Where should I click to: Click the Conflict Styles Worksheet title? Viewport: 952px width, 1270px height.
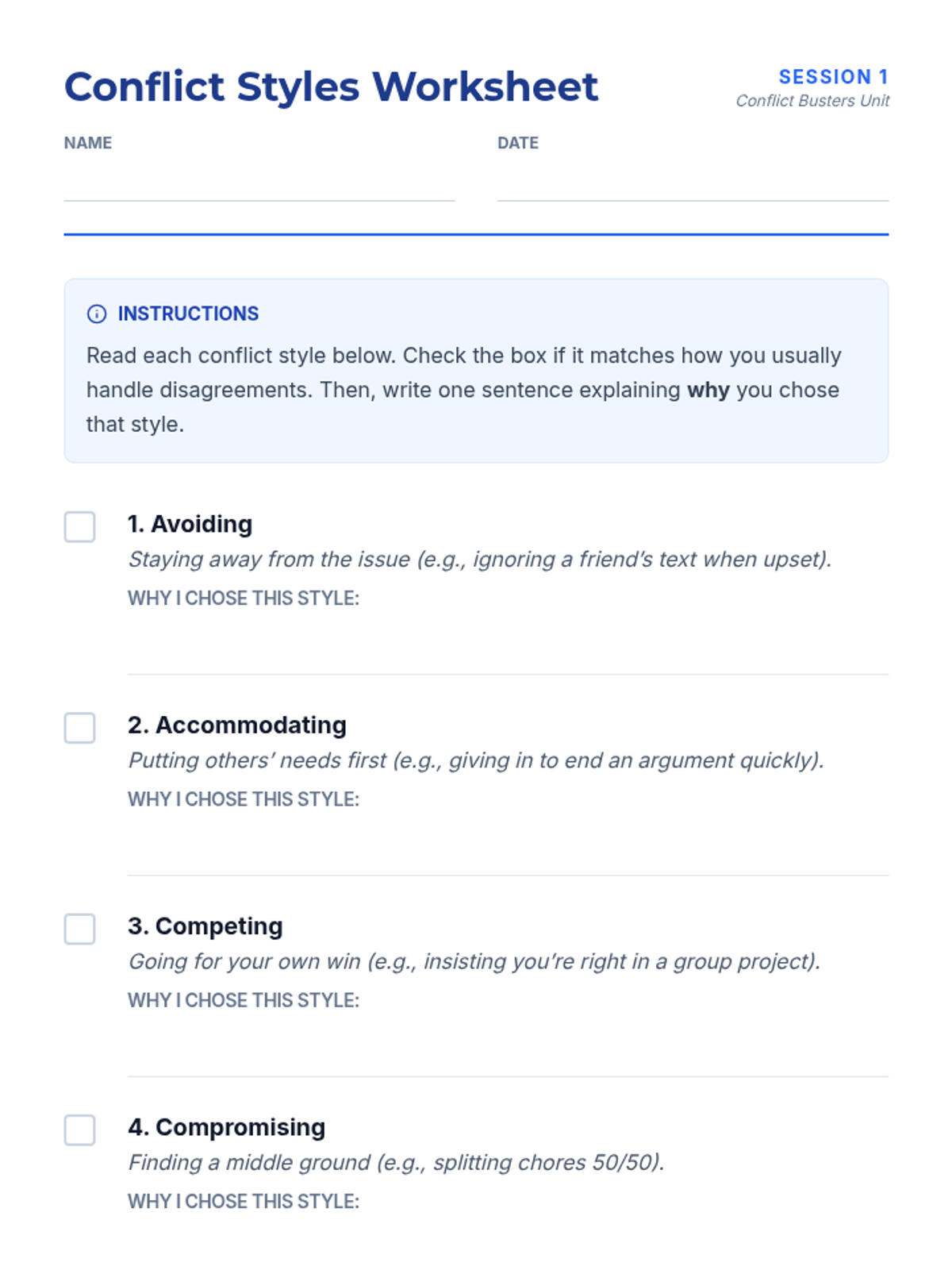coord(331,87)
